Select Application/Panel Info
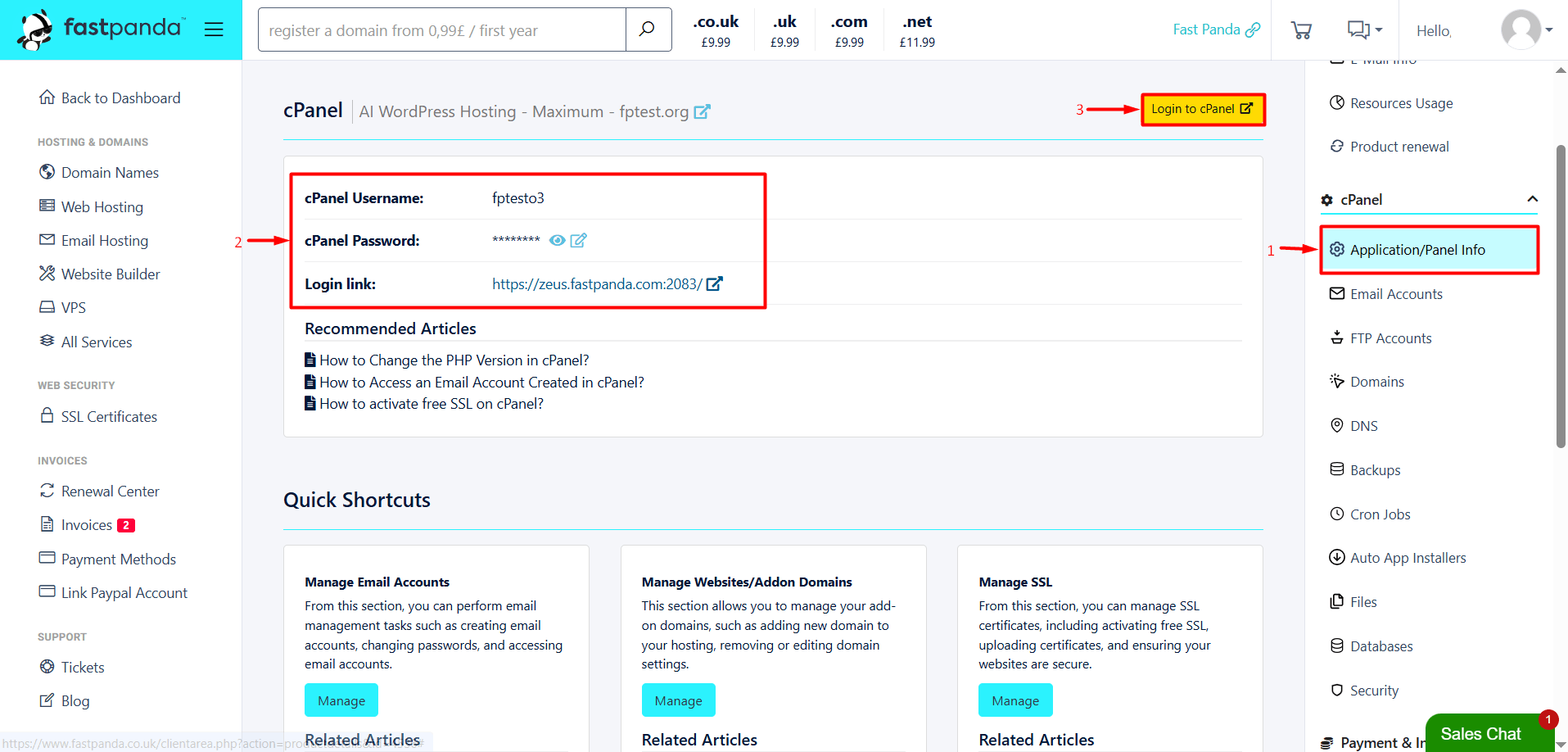Image resolution: width=1568 pixels, height=752 pixels. coord(1429,250)
